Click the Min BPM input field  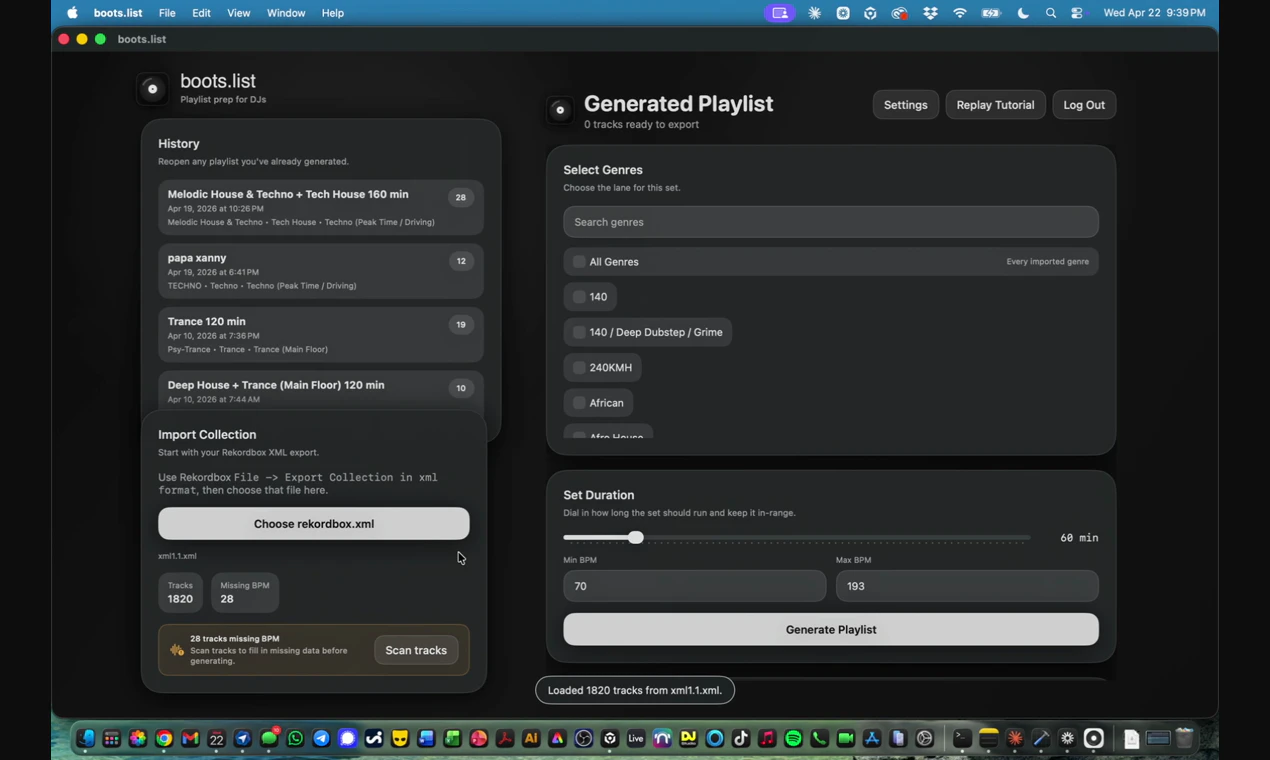694,586
